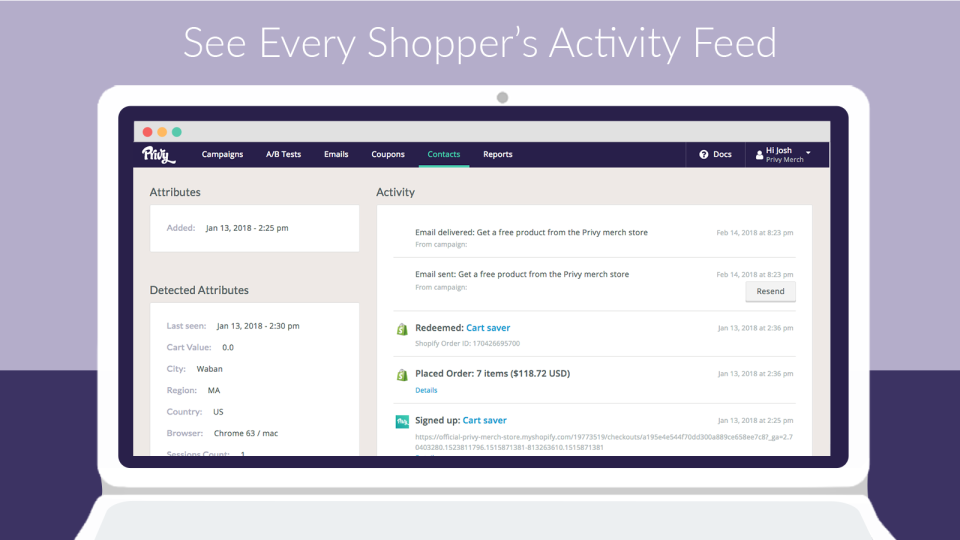
Task: Click the user profile icon beside Hi Josh
Action: click(x=759, y=155)
